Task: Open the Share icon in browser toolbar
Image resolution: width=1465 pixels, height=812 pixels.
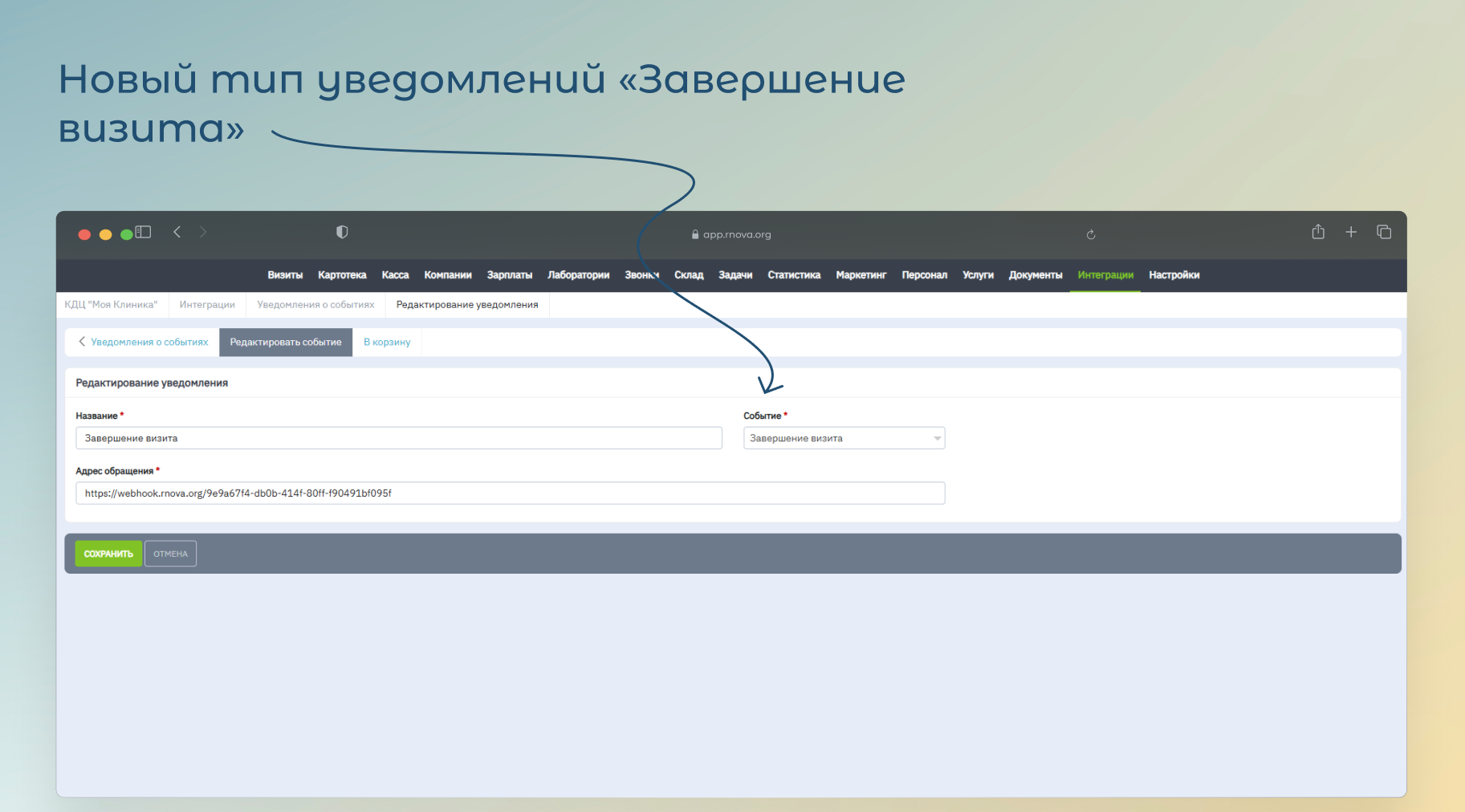Action: (x=1318, y=232)
